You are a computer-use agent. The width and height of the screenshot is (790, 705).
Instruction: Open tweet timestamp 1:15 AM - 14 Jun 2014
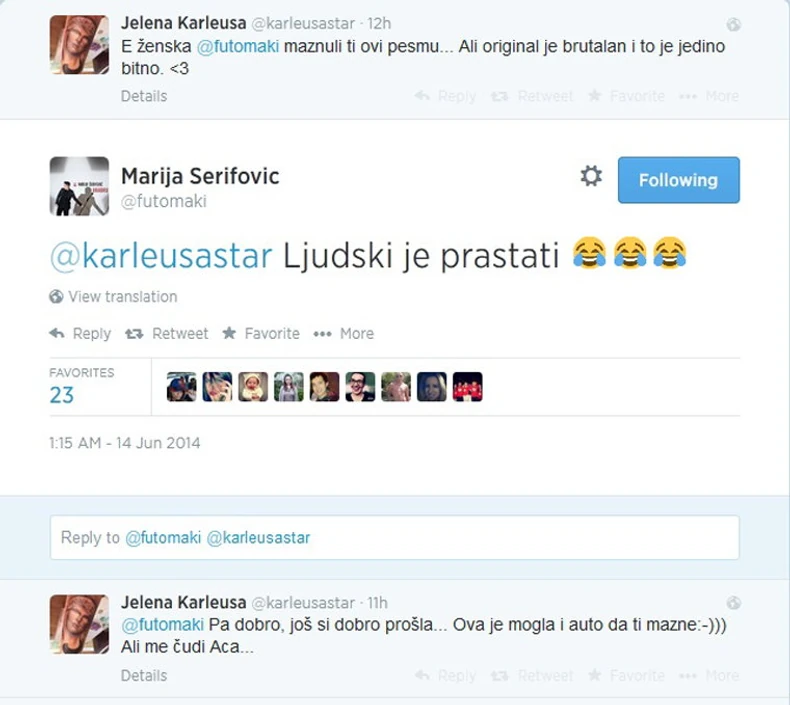(x=124, y=443)
